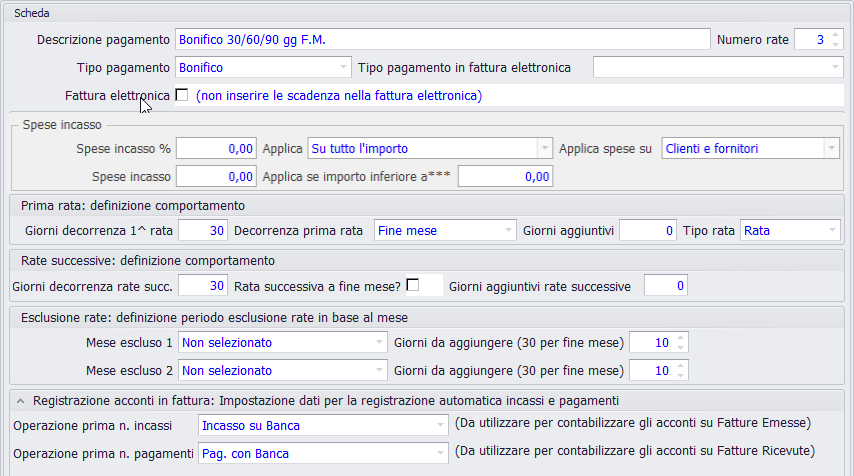The height and width of the screenshot is (476, 854).
Task: Click the 'Scheda' header label
Action: (32, 13)
